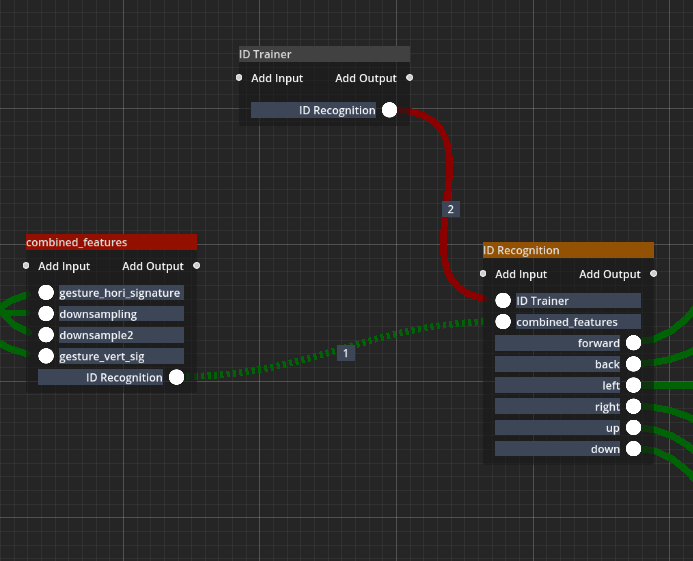
Task: Click combined_features node's ID Recognition output port
Action: [176, 377]
